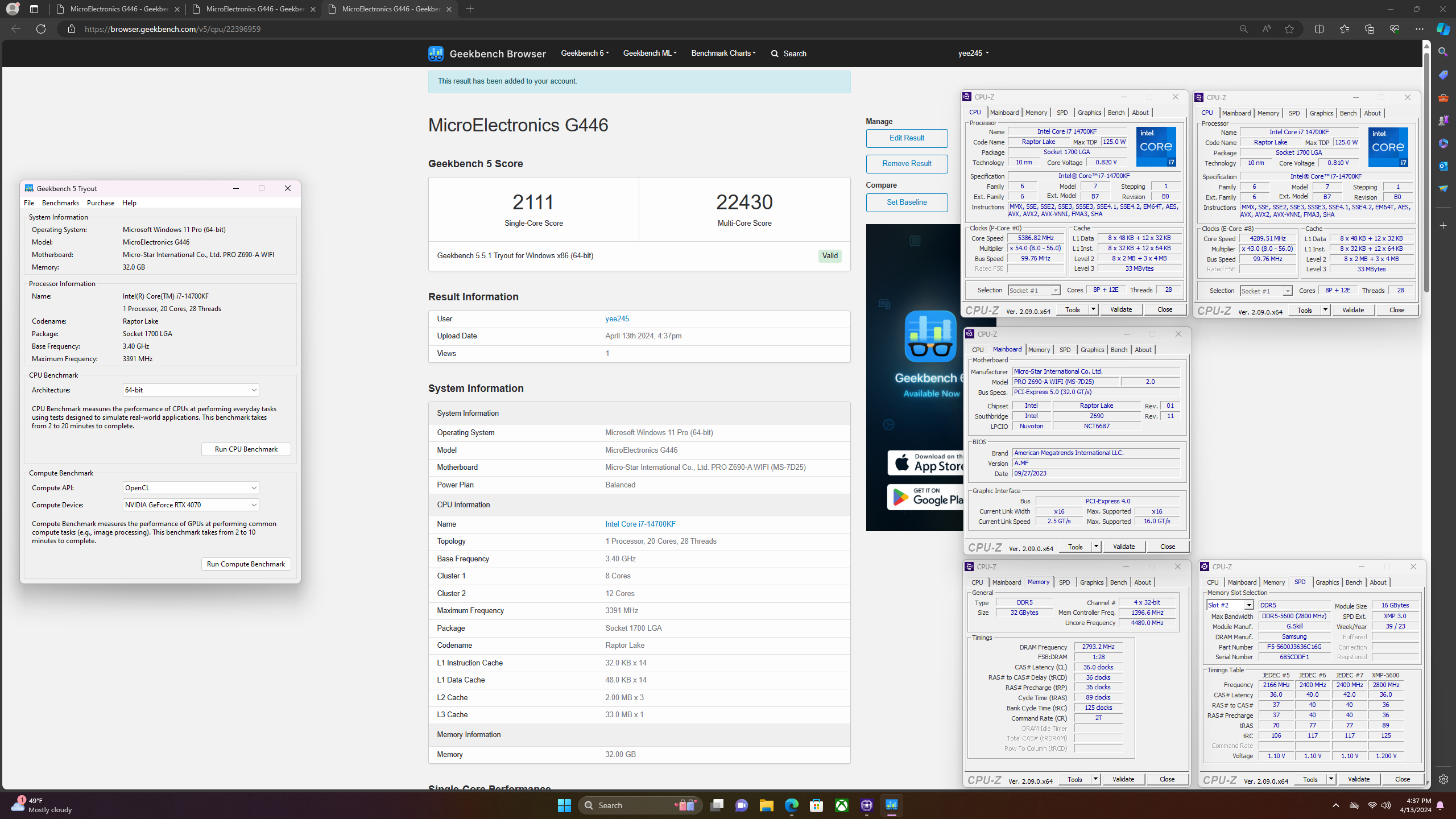Open the weather widget showing 49°F
The image size is (1456, 819).
[41, 805]
